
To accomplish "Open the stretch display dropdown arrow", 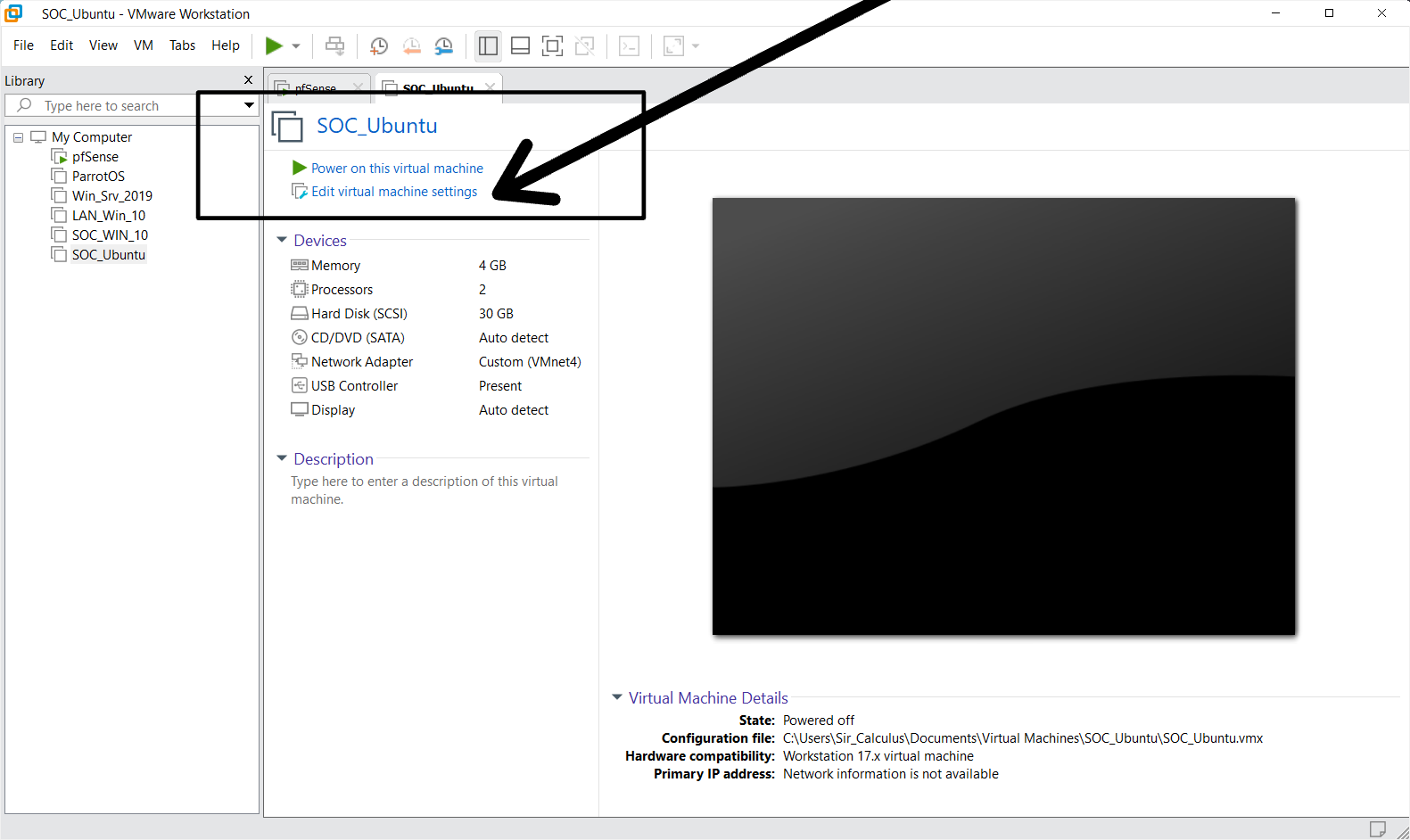I will (x=696, y=46).
